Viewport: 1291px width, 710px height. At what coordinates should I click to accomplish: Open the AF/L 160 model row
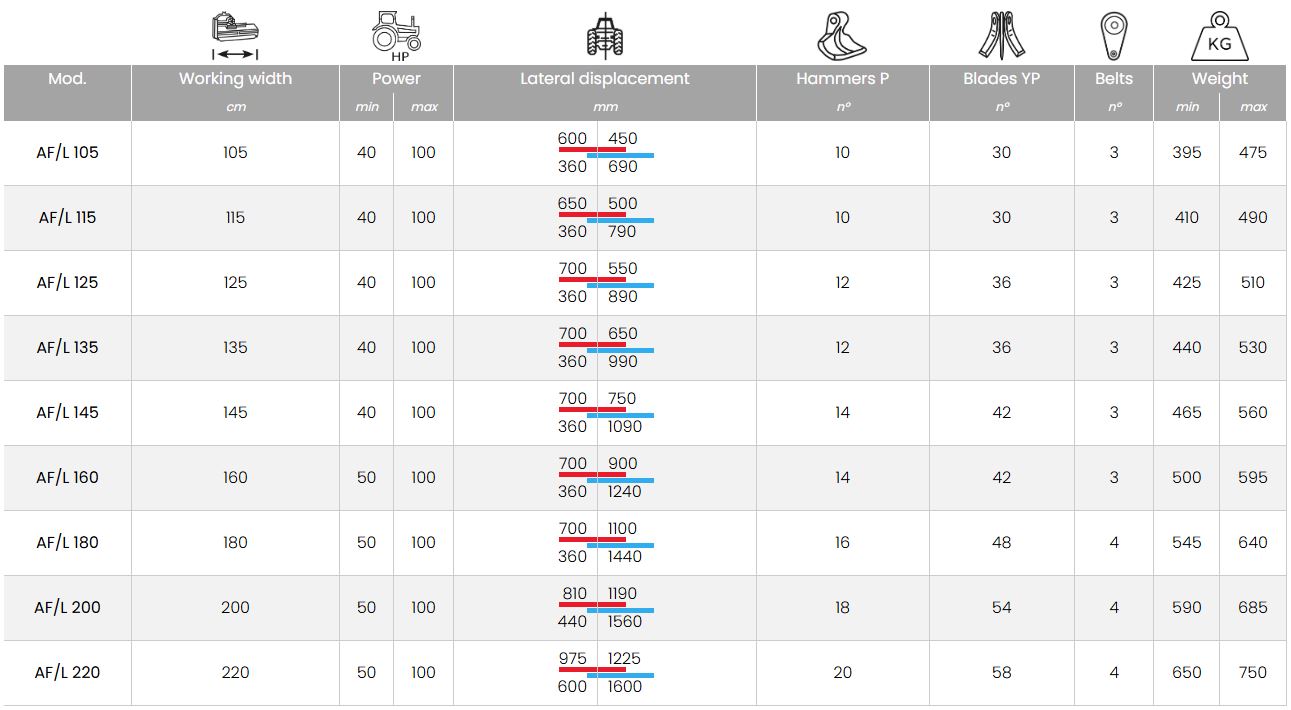click(x=67, y=478)
